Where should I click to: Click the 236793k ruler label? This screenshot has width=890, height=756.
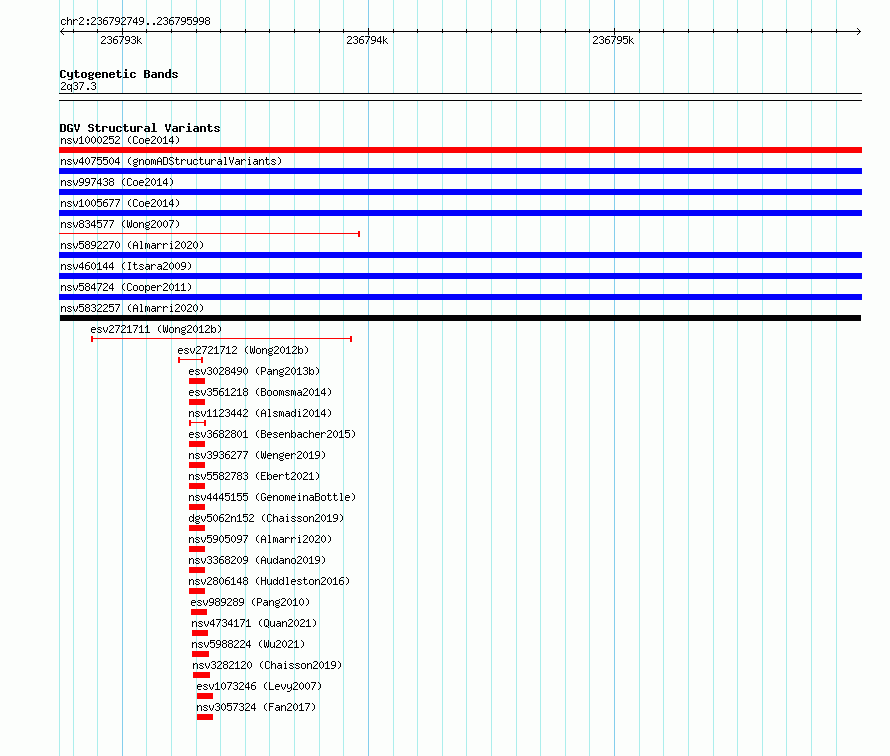(121, 40)
